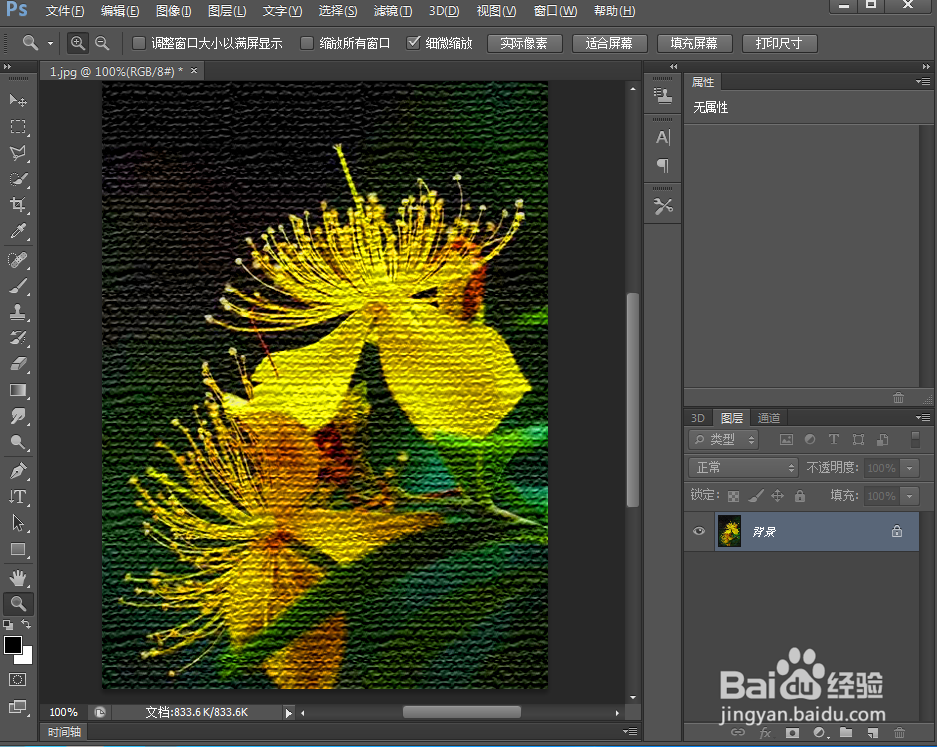Select the Quick Selection tool

tap(18, 179)
